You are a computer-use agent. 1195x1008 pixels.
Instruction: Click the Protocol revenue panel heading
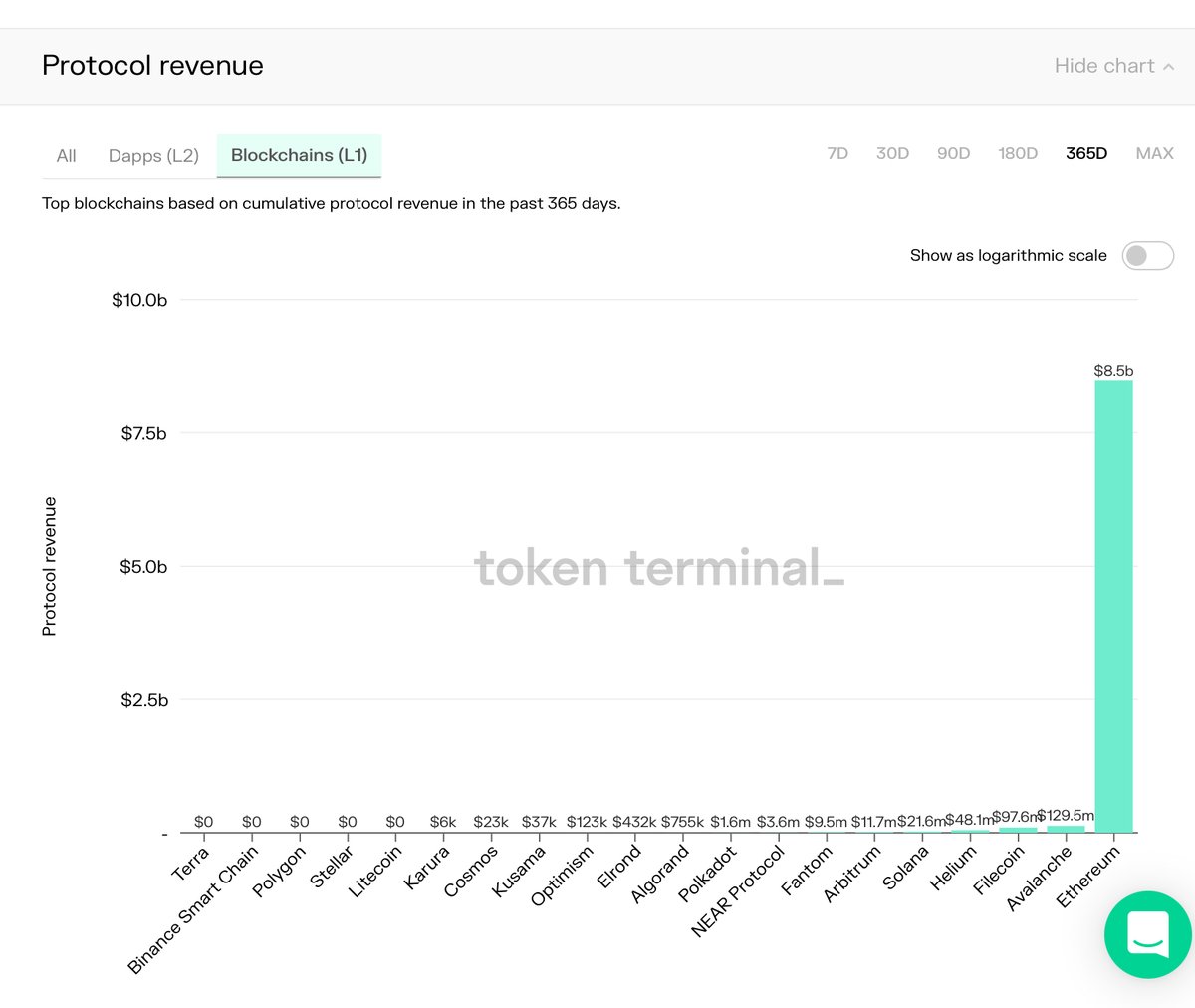tap(152, 66)
